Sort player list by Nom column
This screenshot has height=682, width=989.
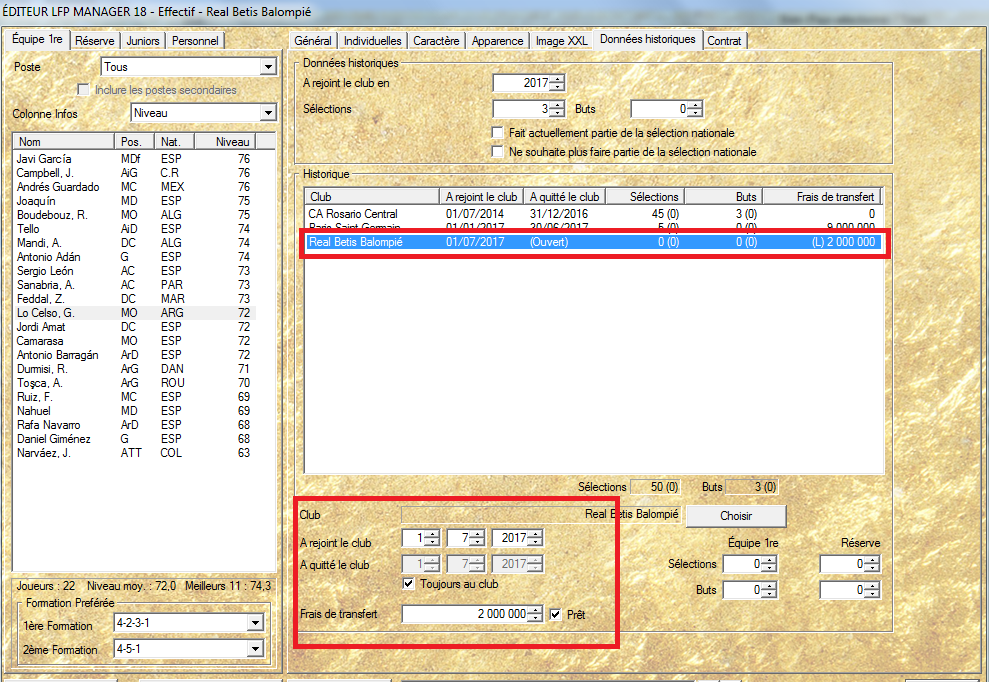tap(64, 142)
